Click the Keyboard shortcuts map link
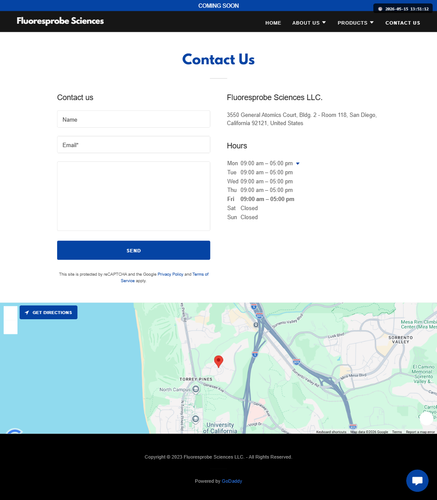The height and width of the screenshot is (500, 437). [331, 432]
